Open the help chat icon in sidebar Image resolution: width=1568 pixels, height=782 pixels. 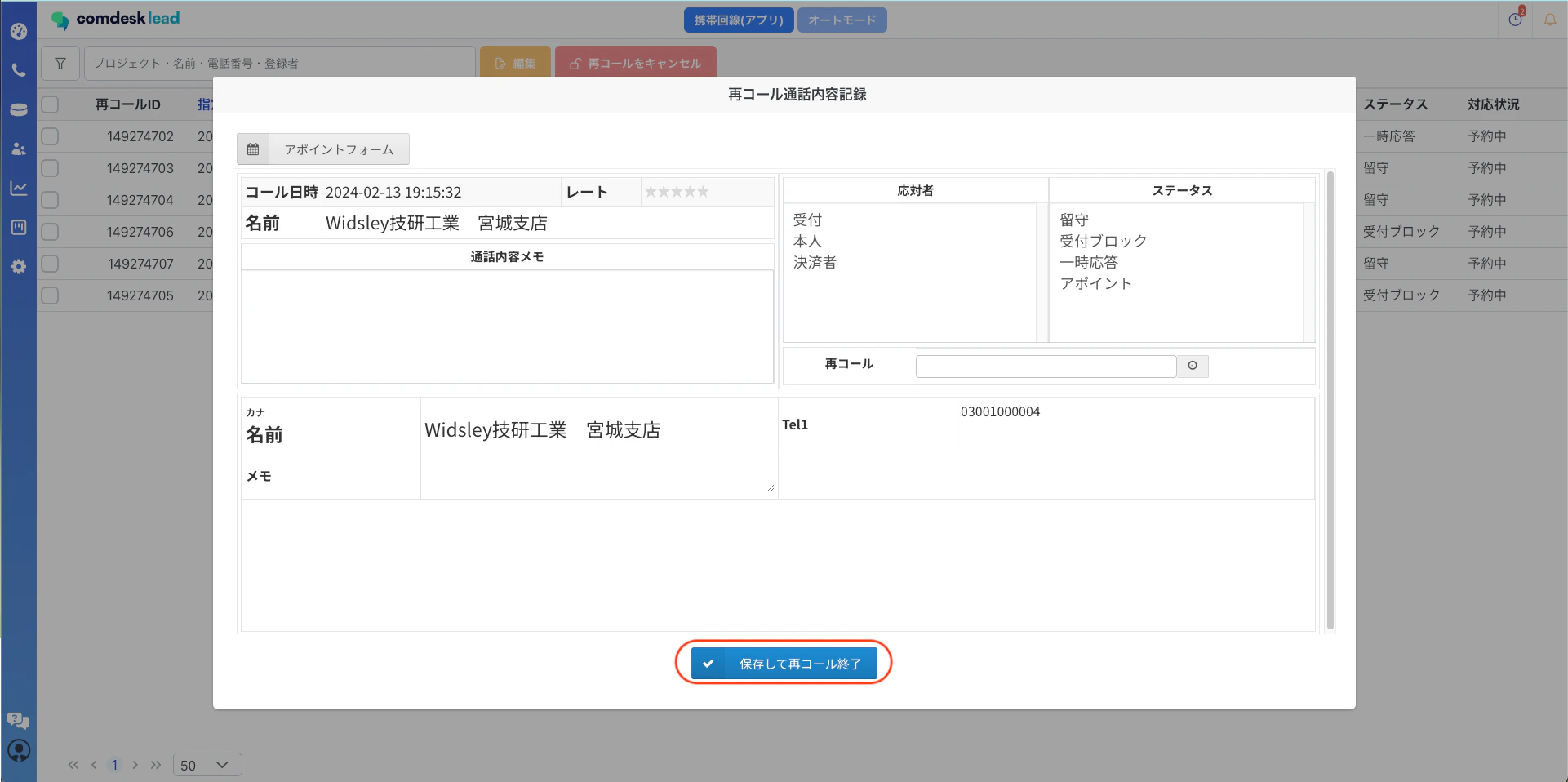click(x=18, y=720)
